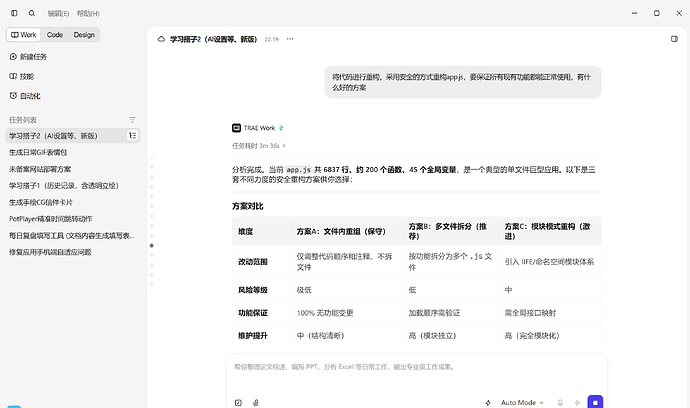
Task: Maximize the application window
Action: (657, 13)
